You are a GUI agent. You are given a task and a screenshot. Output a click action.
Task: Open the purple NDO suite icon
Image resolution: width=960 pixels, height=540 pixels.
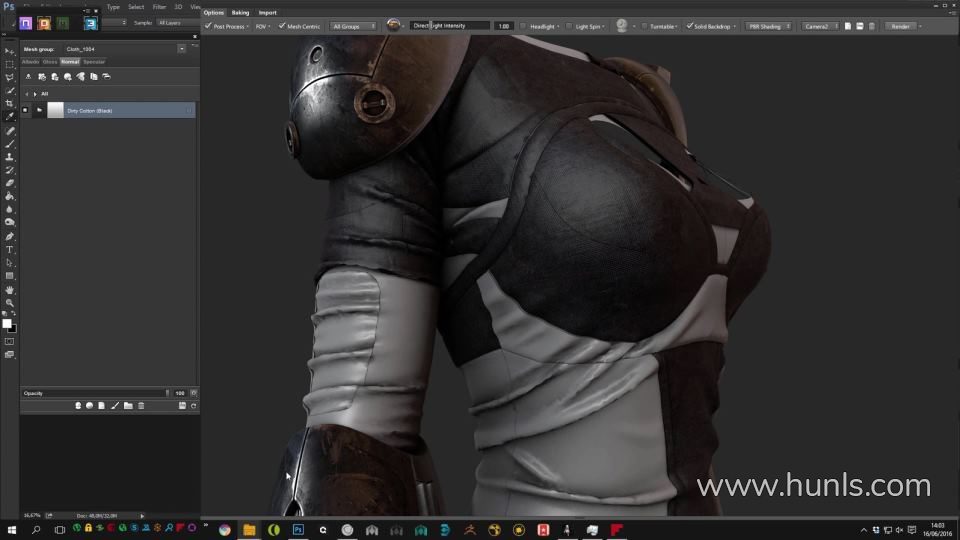pos(25,23)
